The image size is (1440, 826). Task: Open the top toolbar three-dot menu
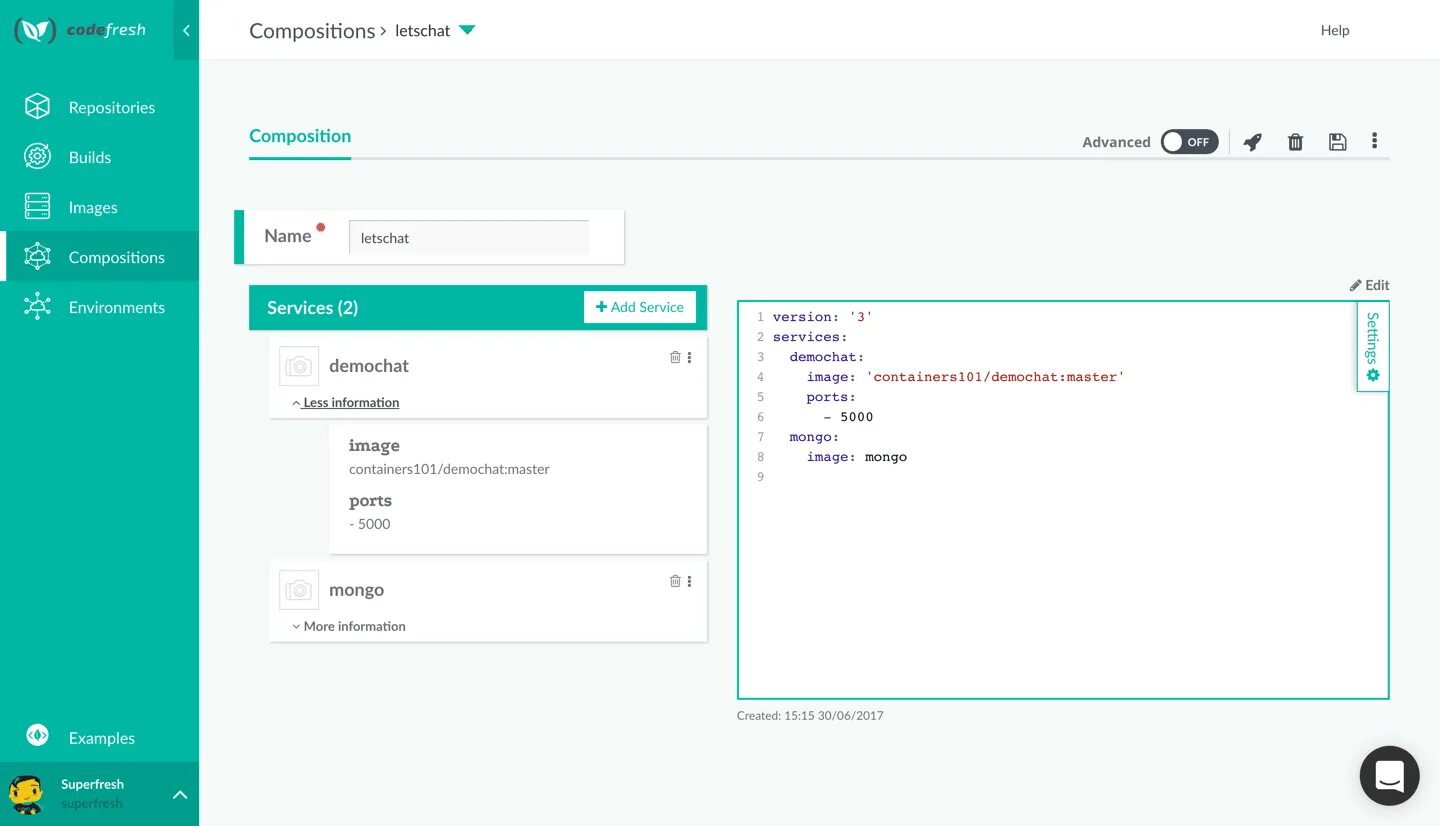[x=1375, y=141]
